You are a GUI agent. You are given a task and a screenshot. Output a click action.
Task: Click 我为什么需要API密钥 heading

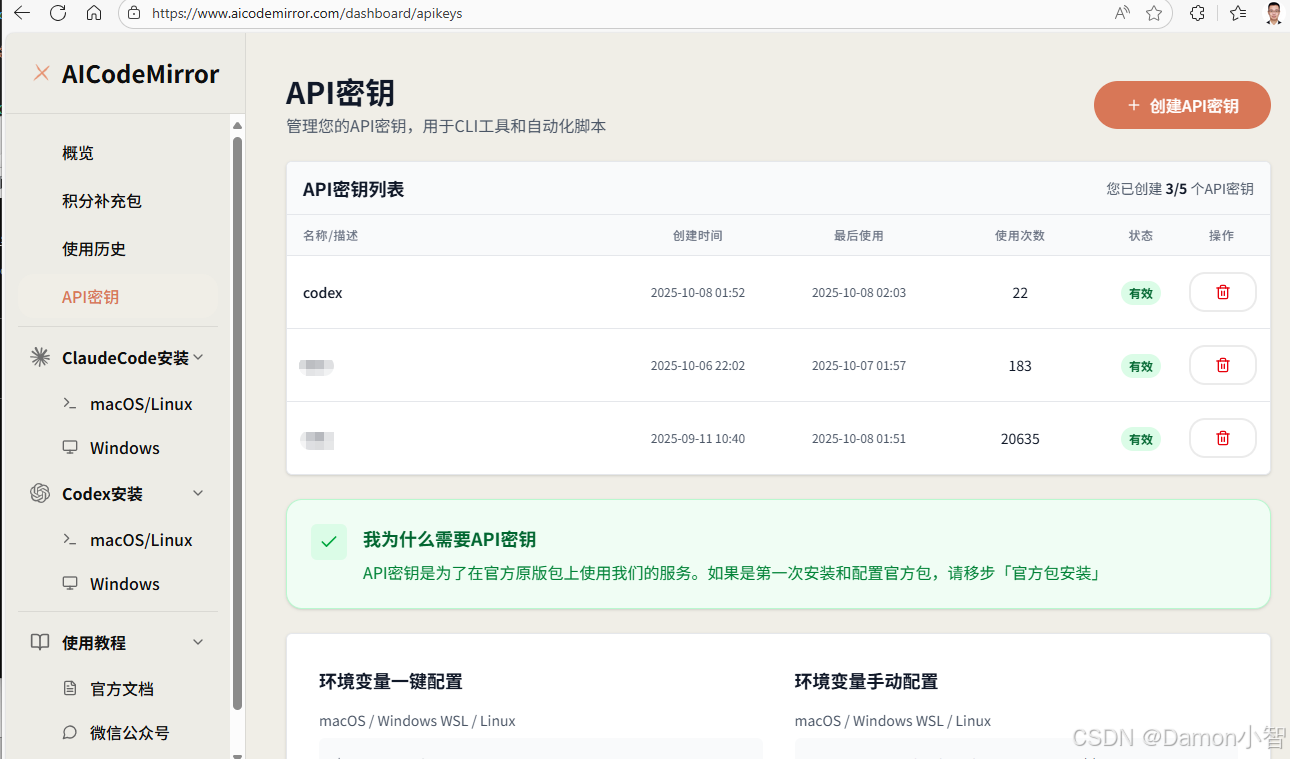[x=450, y=540]
